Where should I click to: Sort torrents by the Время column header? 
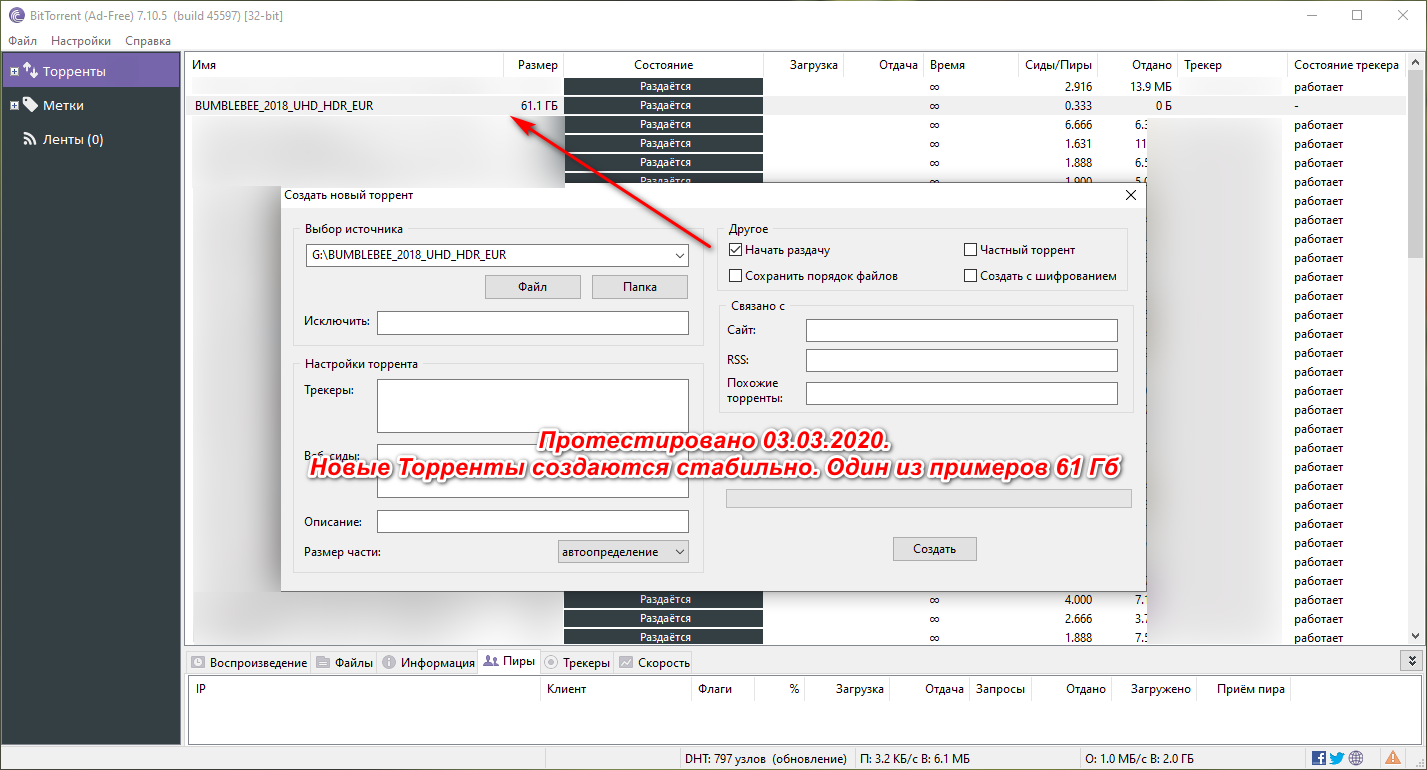[970, 65]
